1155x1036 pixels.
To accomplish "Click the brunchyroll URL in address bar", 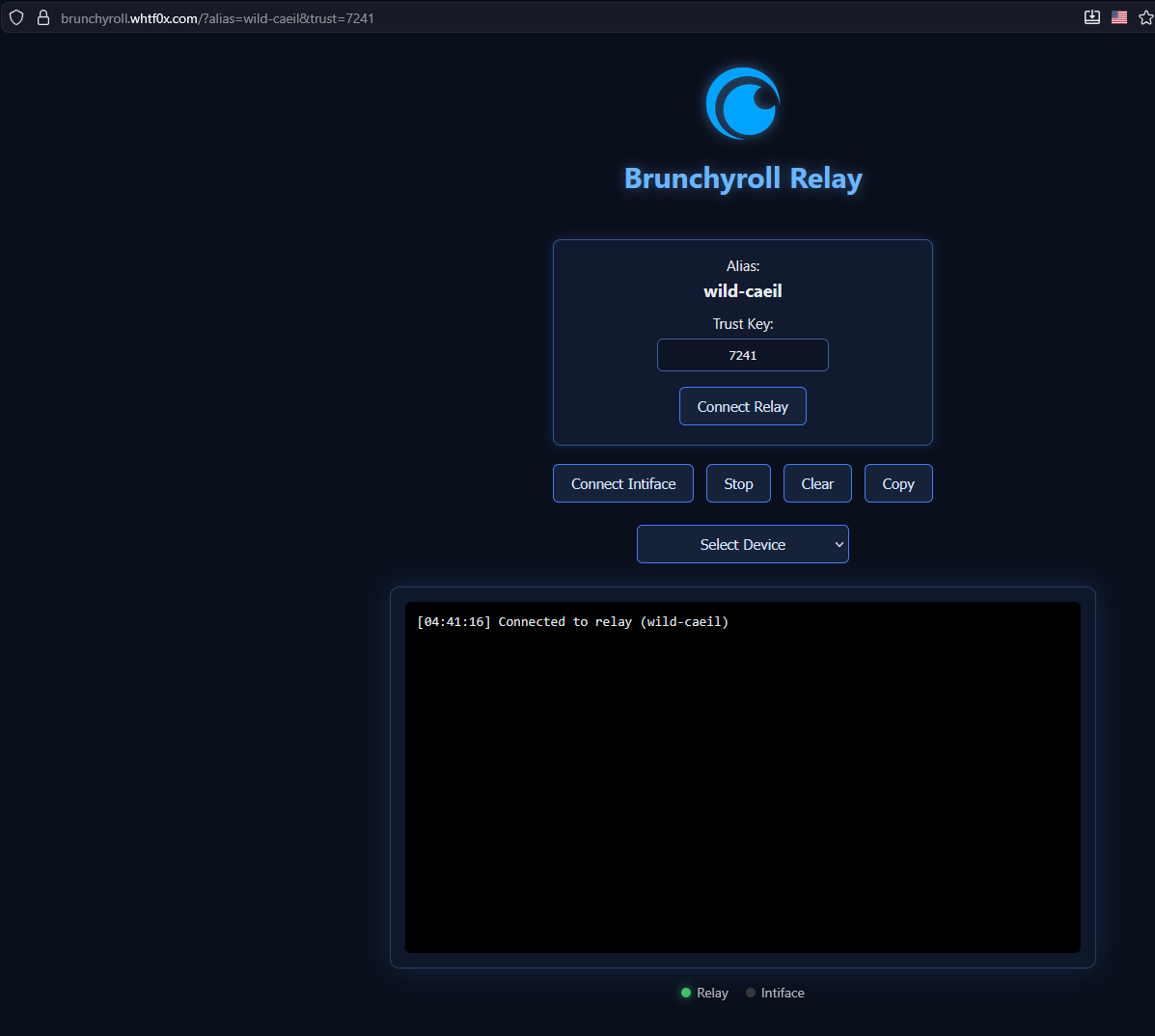I will coord(217,18).
